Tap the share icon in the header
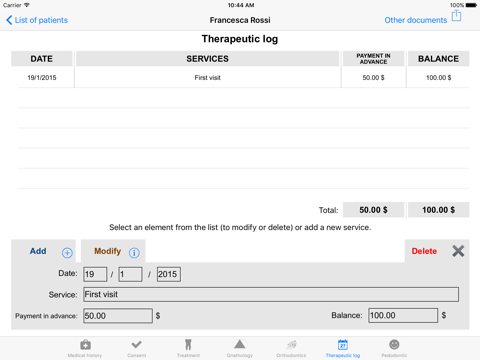 click(456, 16)
